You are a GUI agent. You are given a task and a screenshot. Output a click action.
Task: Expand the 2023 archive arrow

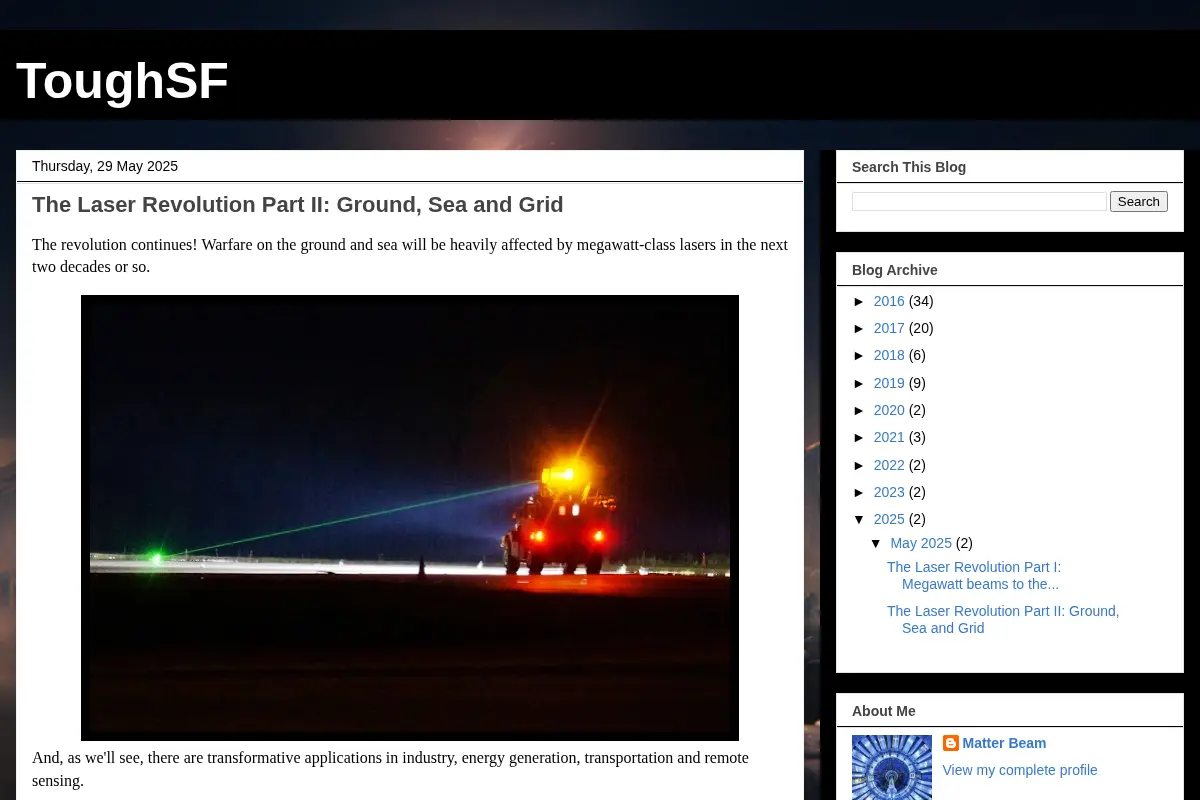coord(860,492)
